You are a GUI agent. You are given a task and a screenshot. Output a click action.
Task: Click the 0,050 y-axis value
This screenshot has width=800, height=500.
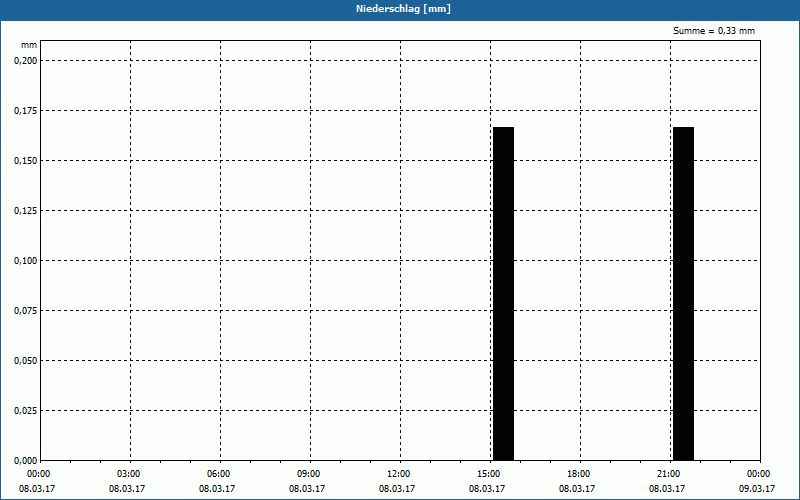coord(26,361)
